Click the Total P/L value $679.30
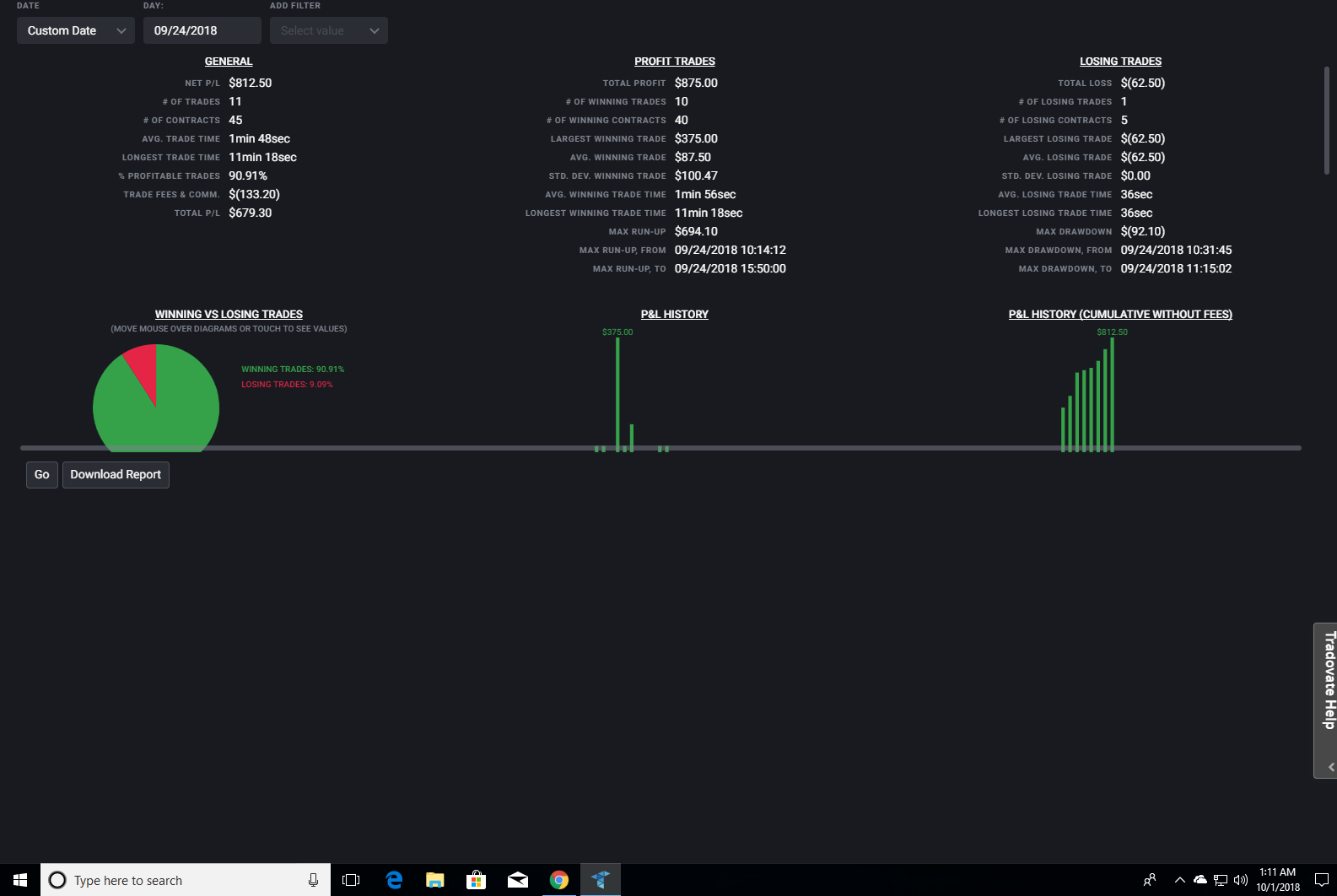The height and width of the screenshot is (896, 1337). (x=251, y=213)
